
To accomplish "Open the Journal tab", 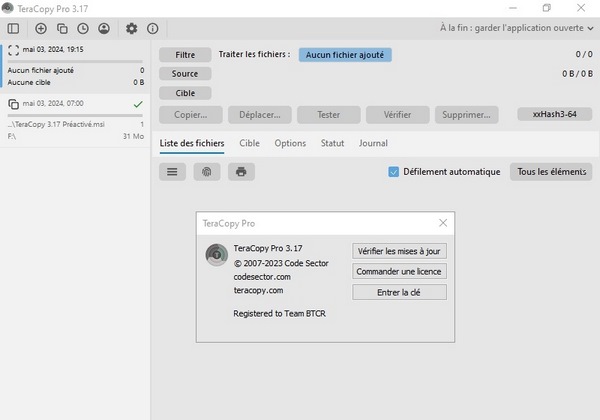I will pyautogui.click(x=373, y=143).
